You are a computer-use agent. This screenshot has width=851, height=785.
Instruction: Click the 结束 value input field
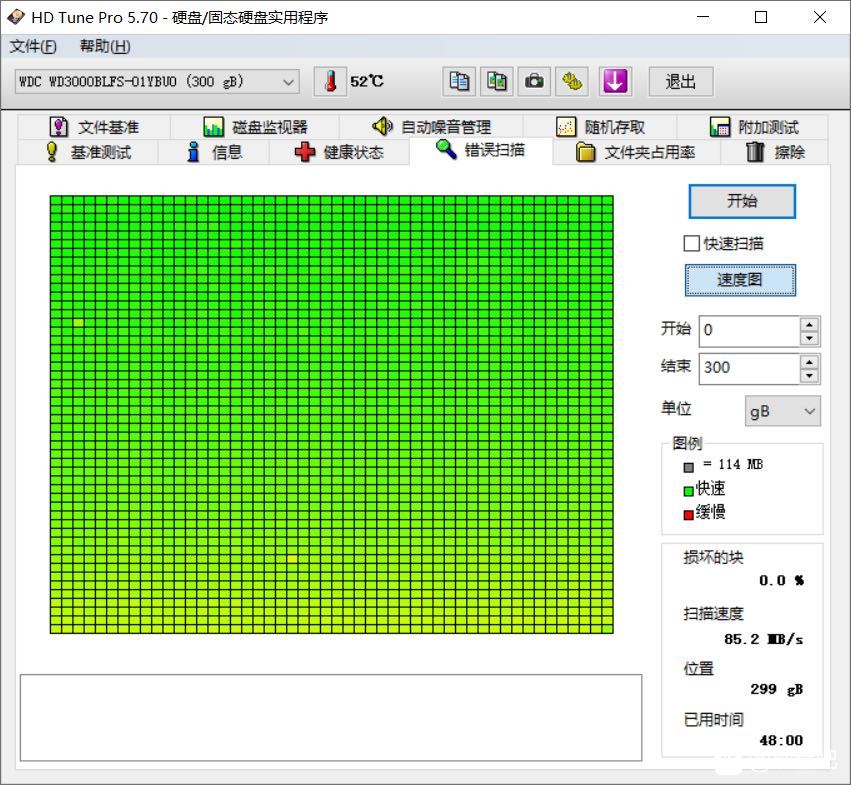click(x=750, y=369)
